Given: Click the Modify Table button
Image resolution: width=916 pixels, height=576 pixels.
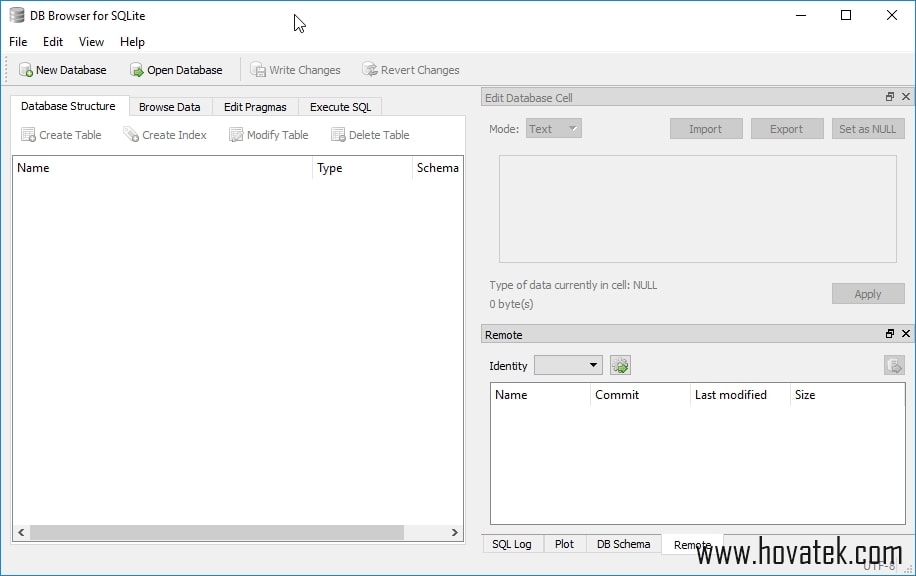Looking at the screenshot, I should point(269,135).
